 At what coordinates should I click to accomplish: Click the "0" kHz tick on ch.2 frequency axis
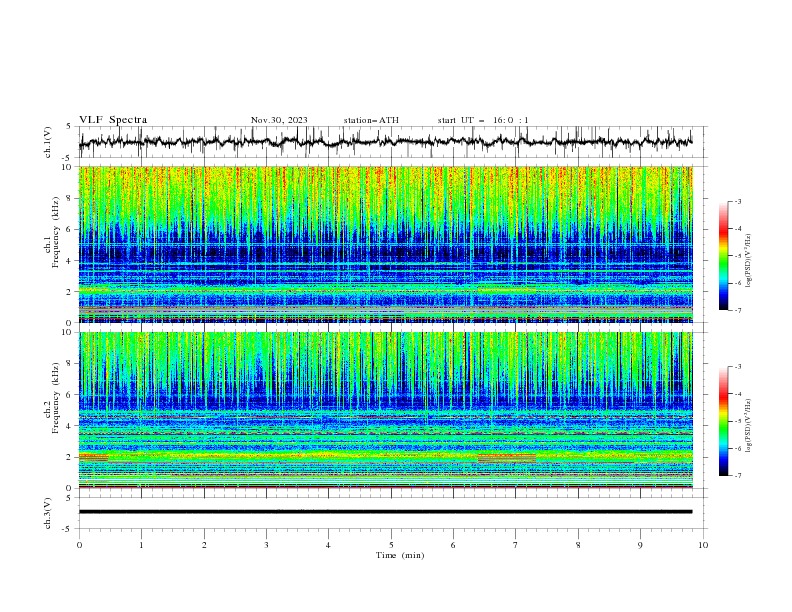(69, 488)
